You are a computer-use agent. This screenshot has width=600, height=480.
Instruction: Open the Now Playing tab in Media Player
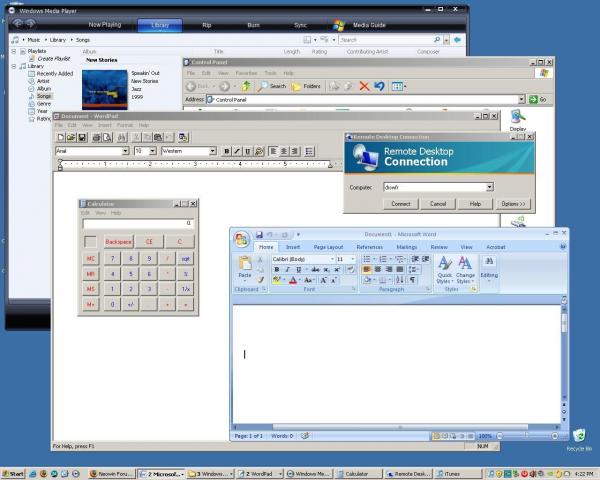[x=105, y=25]
